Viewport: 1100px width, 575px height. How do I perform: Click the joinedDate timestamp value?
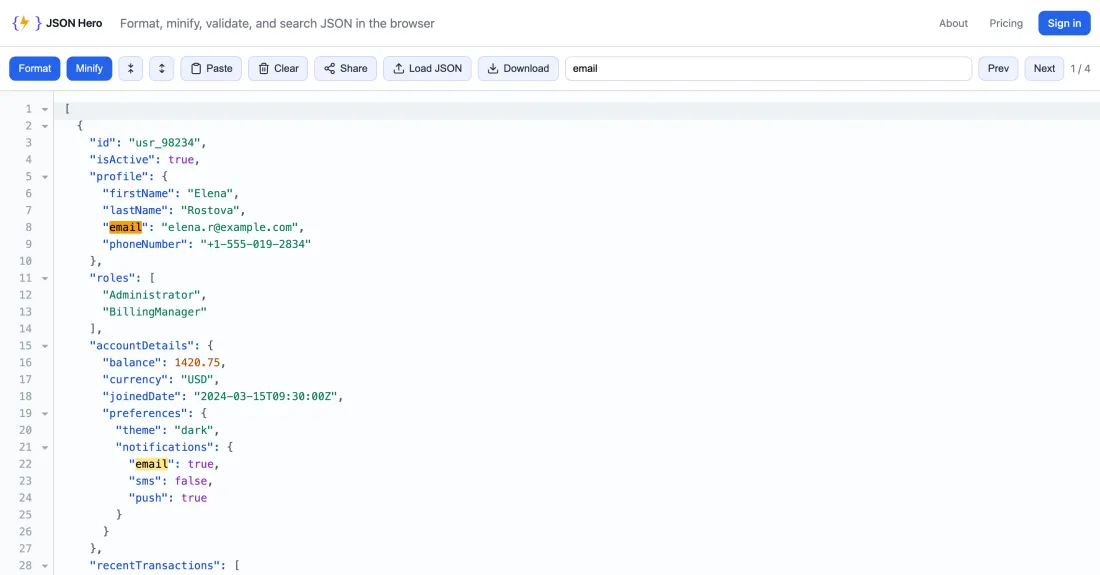pyautogui.click(x=266, y=396)
